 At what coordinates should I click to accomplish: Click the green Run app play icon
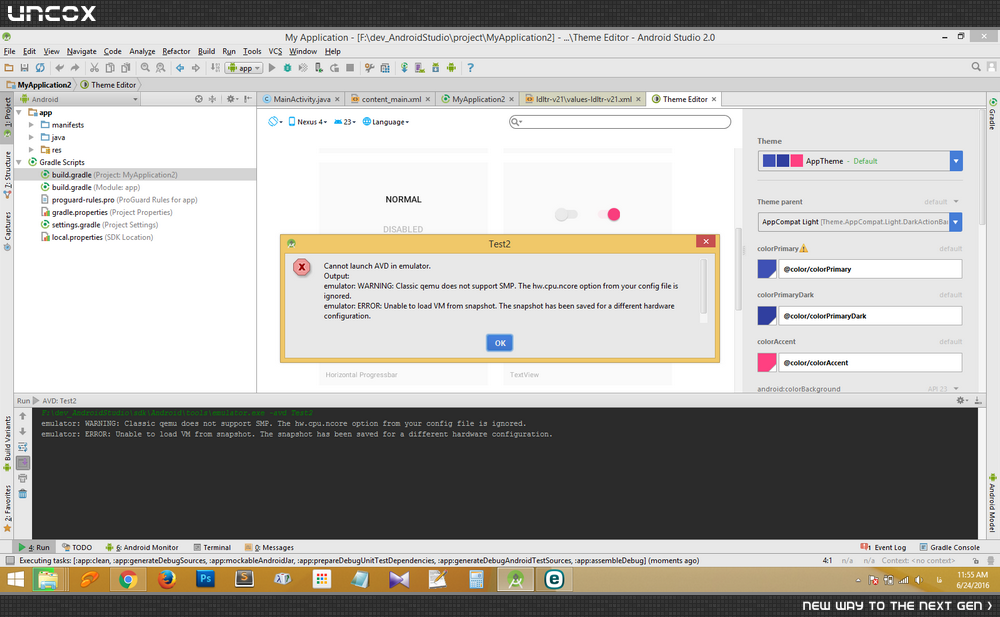272,68
